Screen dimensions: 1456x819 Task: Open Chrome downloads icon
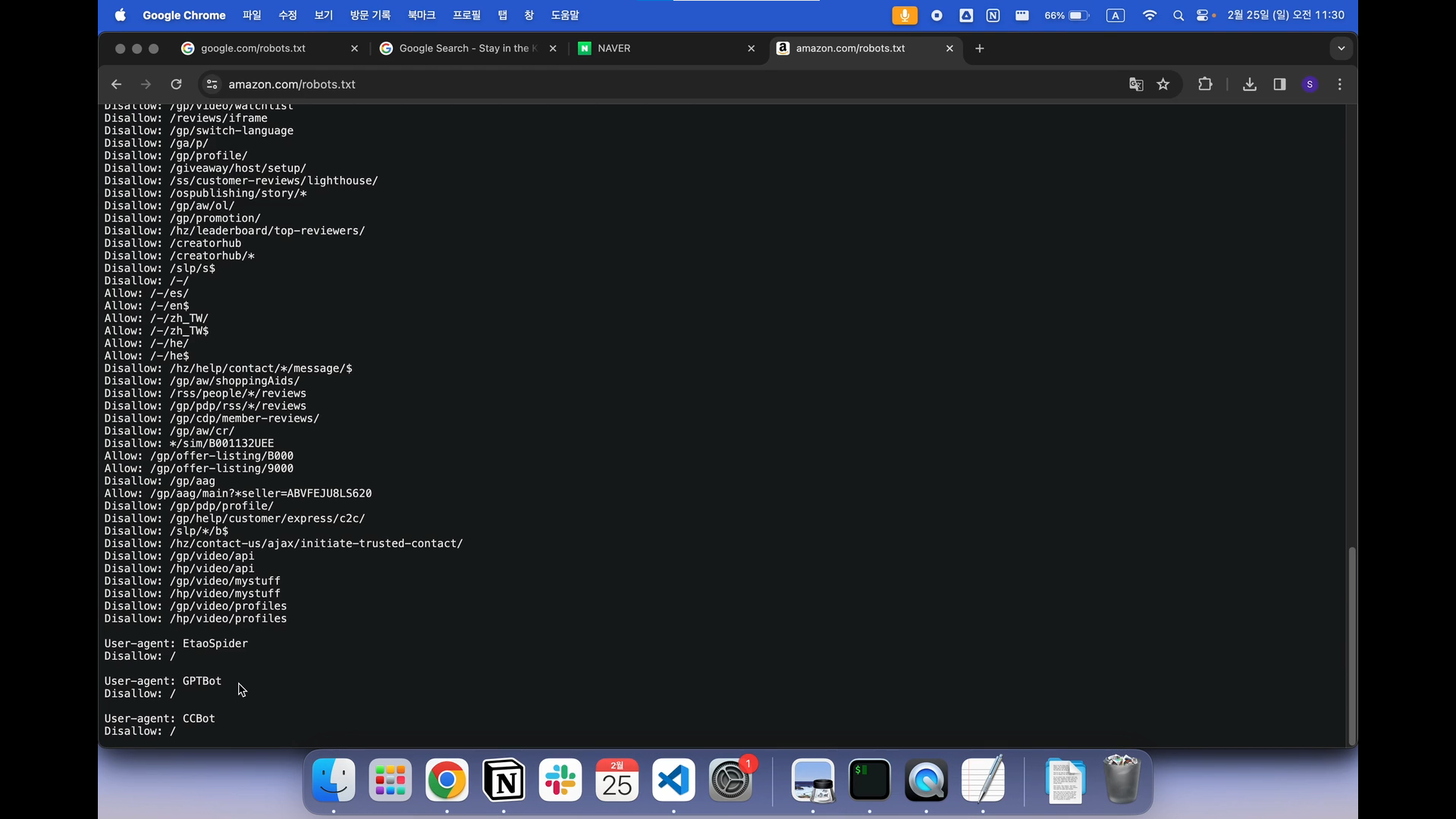1250,84
